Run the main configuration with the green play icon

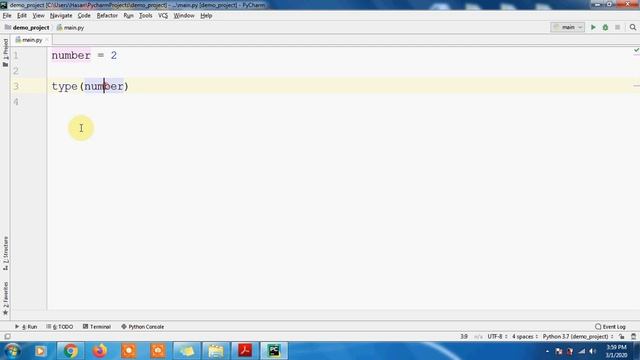click(593, 27)
